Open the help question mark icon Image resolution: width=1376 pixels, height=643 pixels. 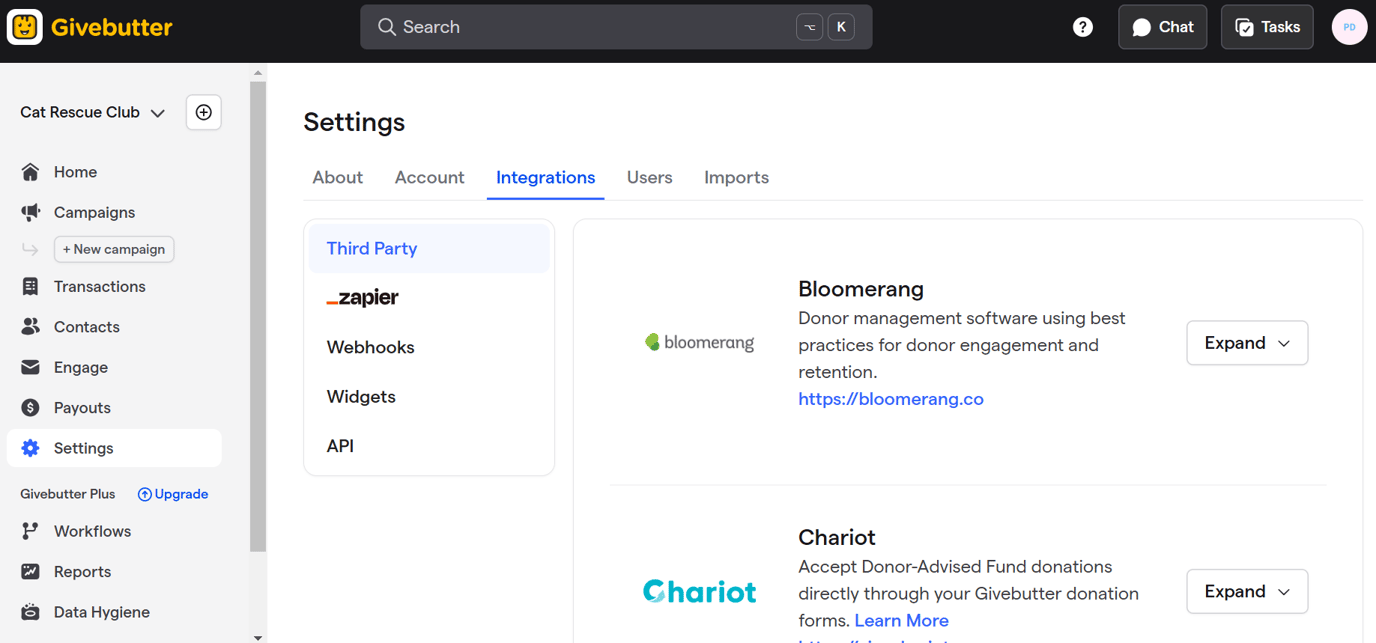(x=1083, y=27)
